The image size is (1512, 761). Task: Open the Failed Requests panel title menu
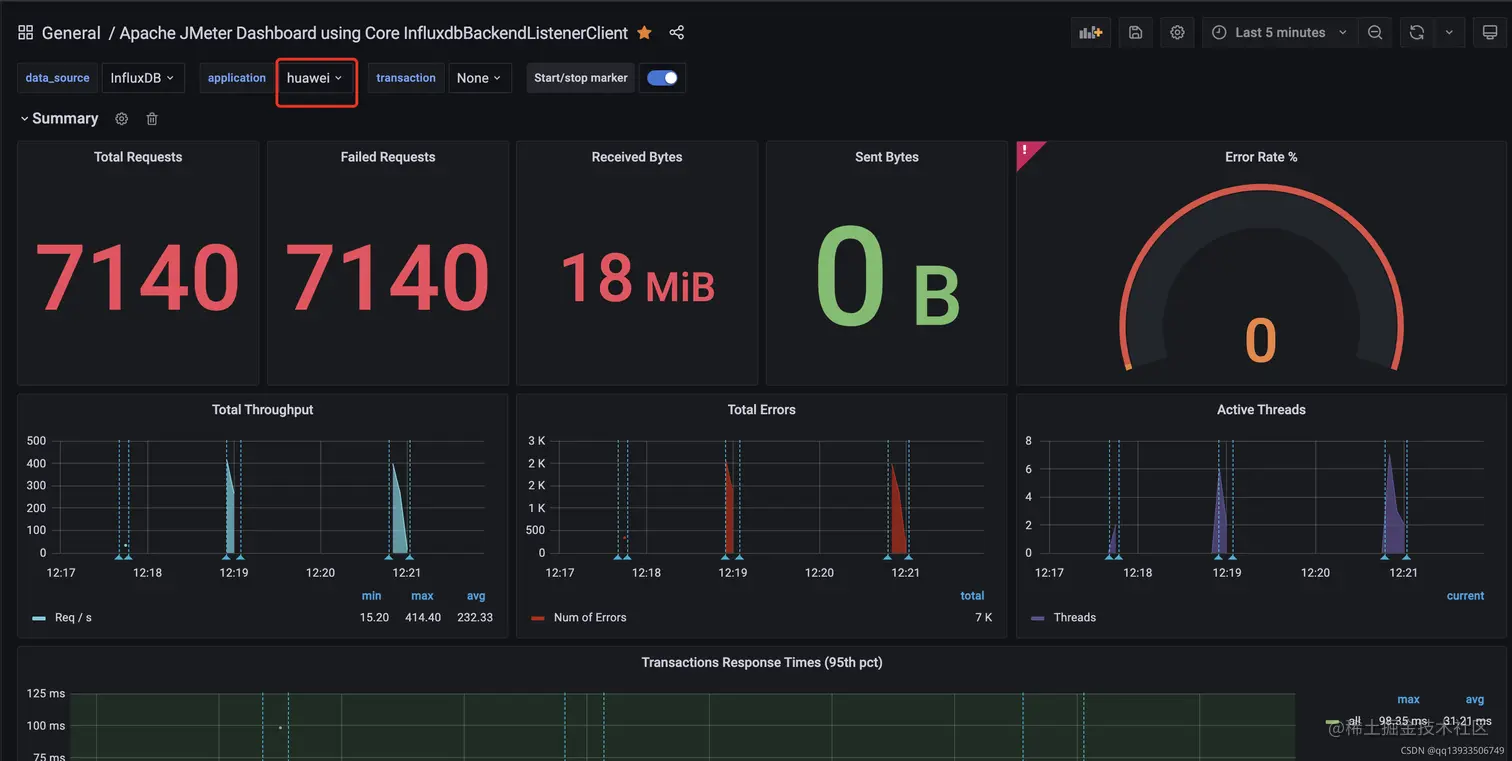point(388,157)
